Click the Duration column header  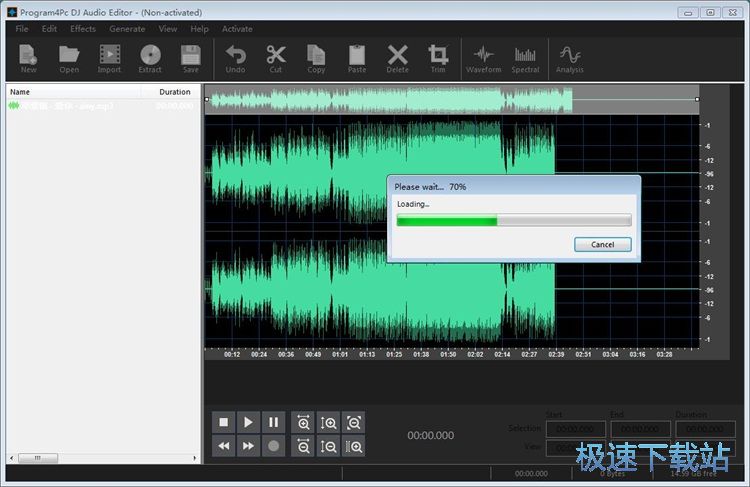(x=174, y=92)
